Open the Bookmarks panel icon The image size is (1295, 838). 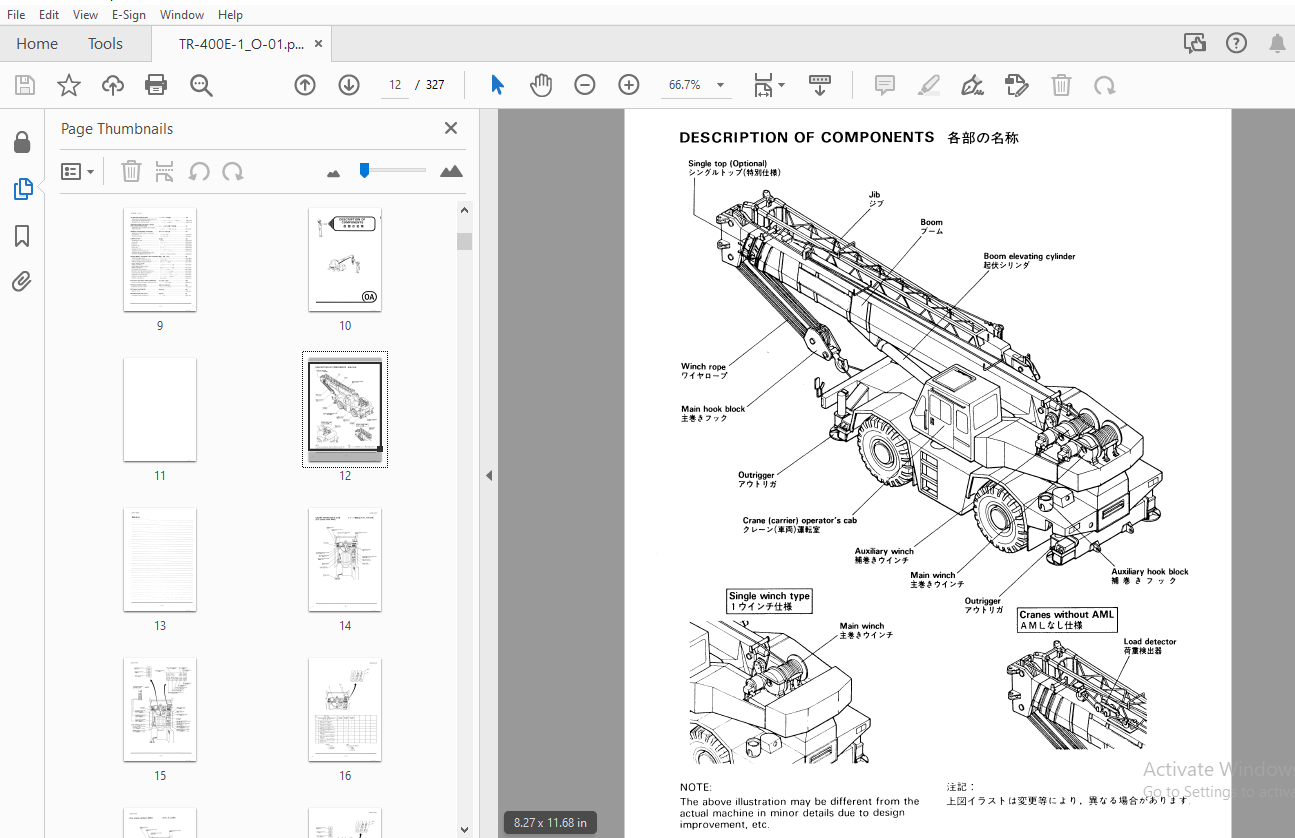pyautogui.click(x=22, y=236)
